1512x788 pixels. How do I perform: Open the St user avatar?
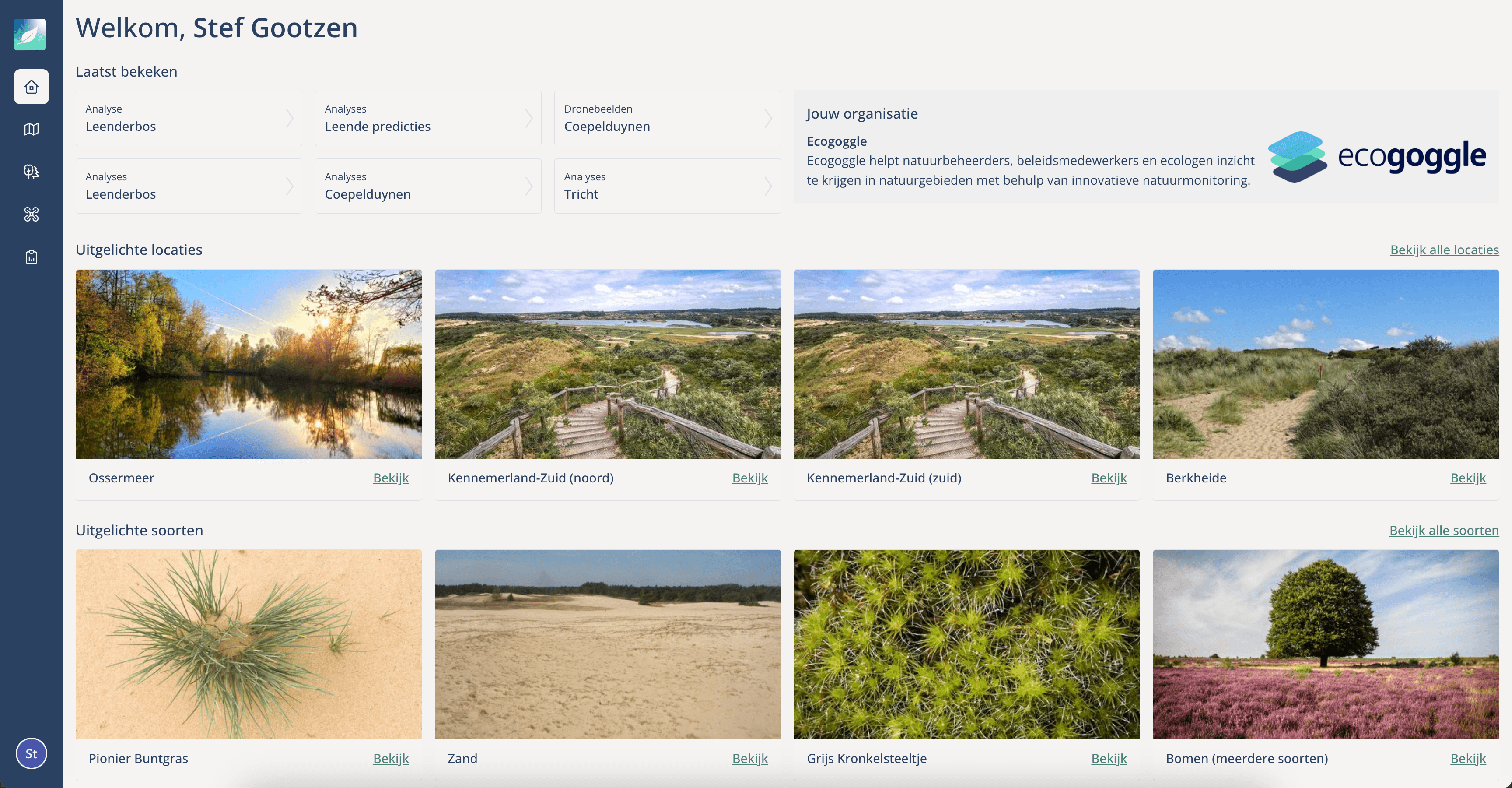click(x=31, y=753)
